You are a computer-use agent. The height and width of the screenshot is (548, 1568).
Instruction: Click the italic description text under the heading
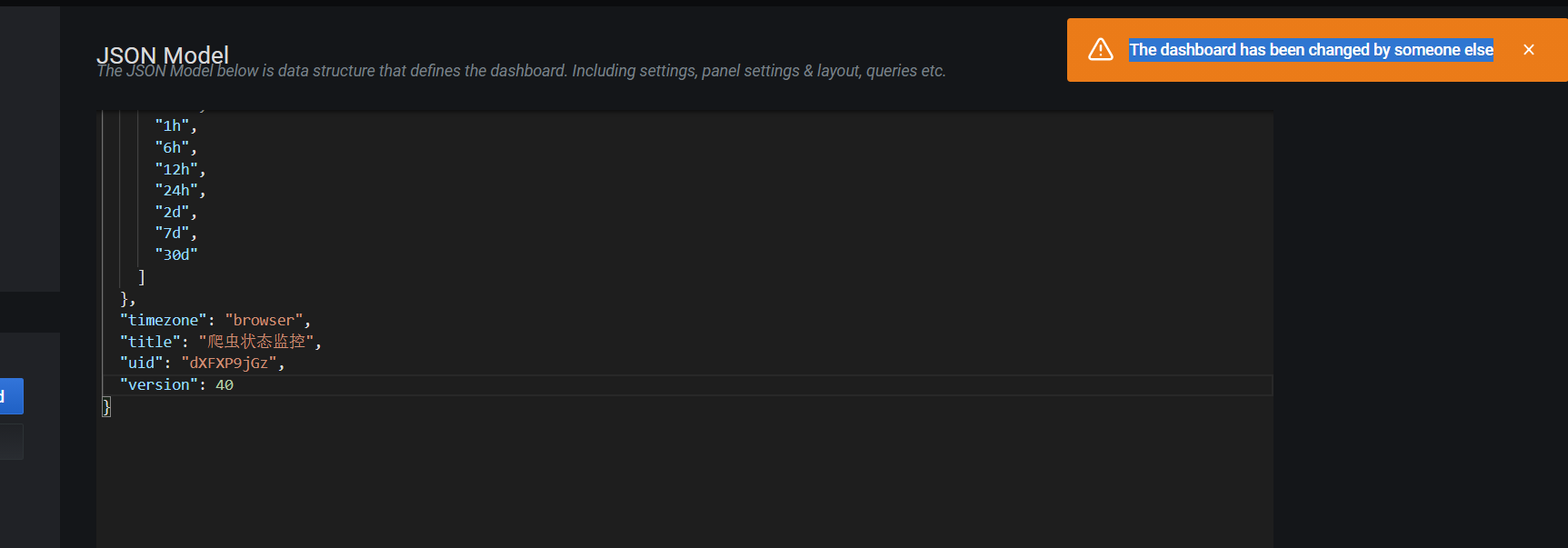coord(521,71)
